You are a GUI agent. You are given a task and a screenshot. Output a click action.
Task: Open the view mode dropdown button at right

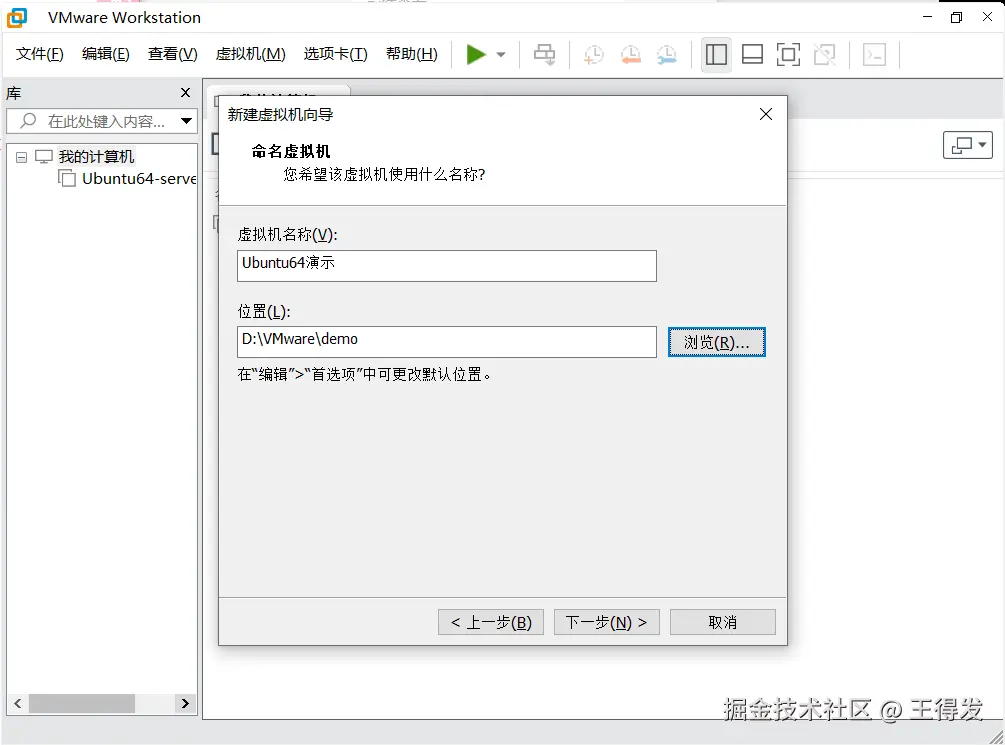(x=968, y=145)
